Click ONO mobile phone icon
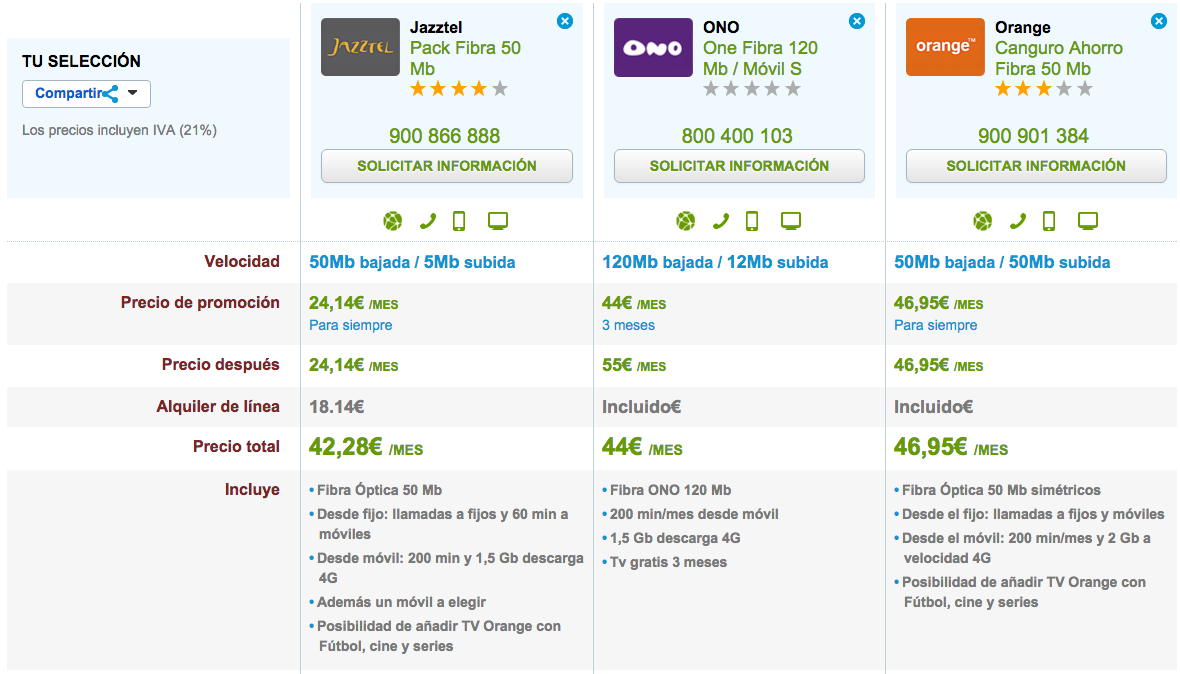 coord(752,220)
